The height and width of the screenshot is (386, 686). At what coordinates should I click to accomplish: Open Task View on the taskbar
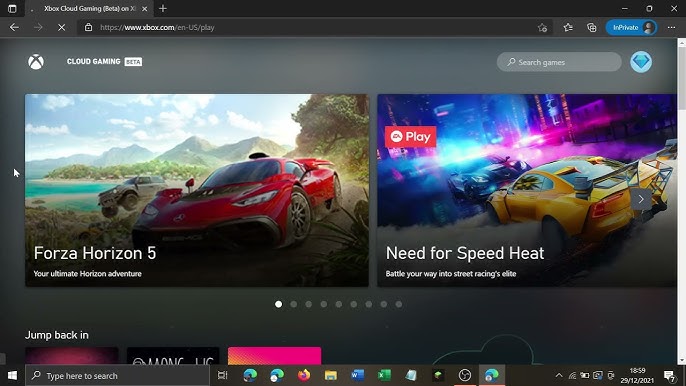(223, 375)
